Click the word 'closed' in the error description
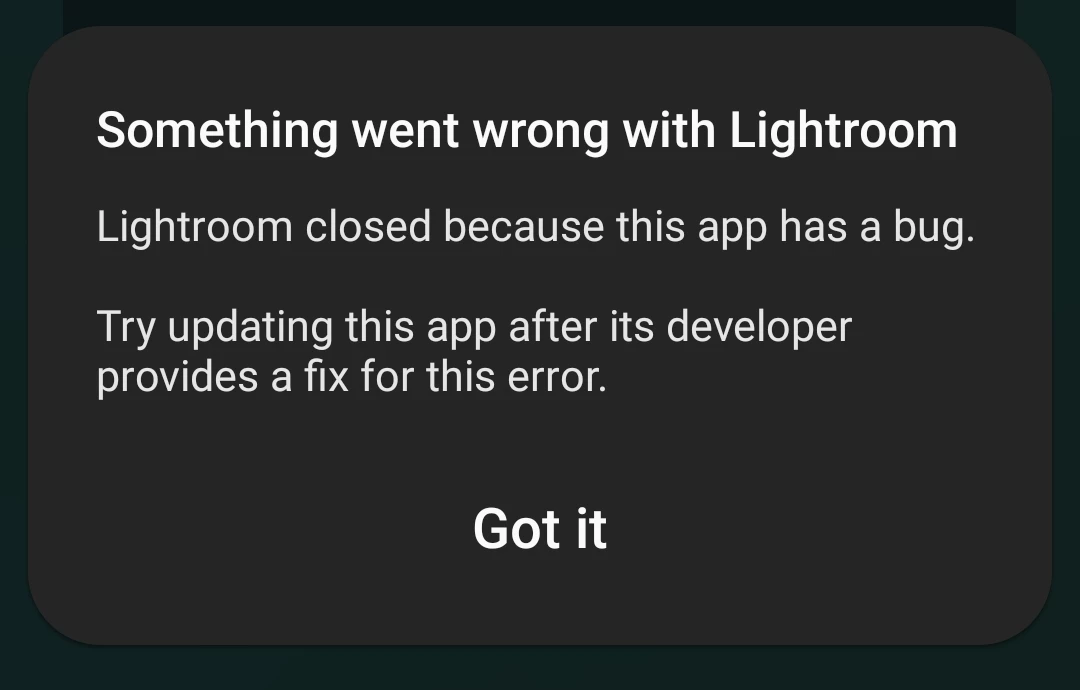 (368, 227)
